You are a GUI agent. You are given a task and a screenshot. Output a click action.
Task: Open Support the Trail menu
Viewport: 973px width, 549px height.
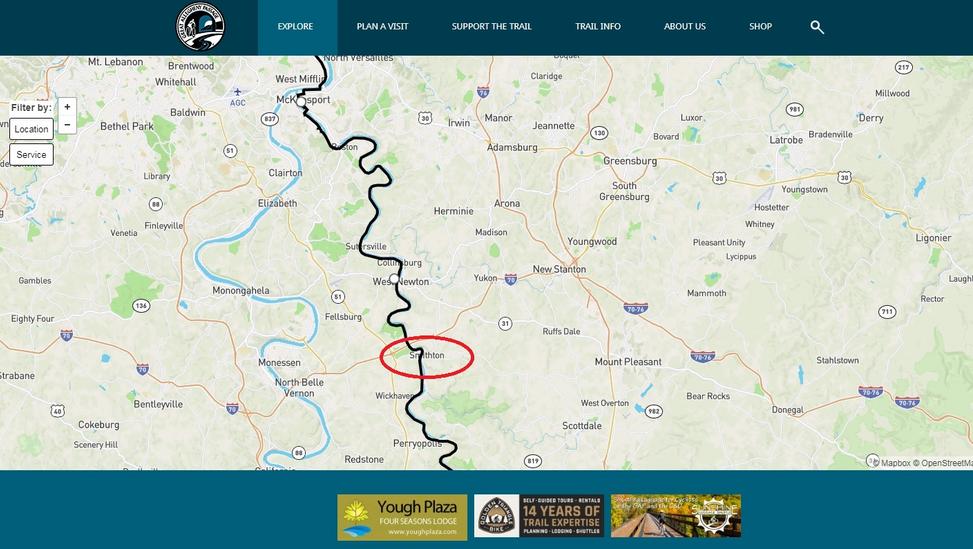(x=491, y=27)
